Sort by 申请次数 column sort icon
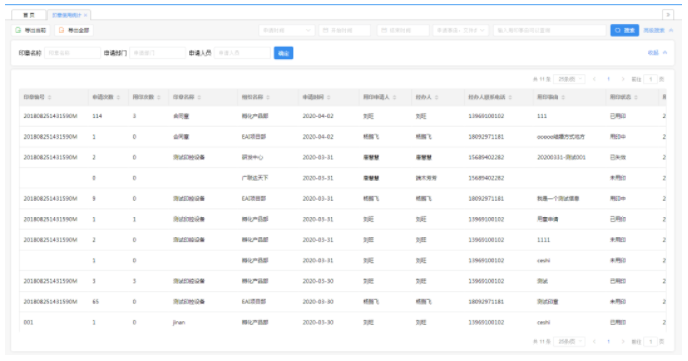This screenshot has height=361, width=688. 118,97
